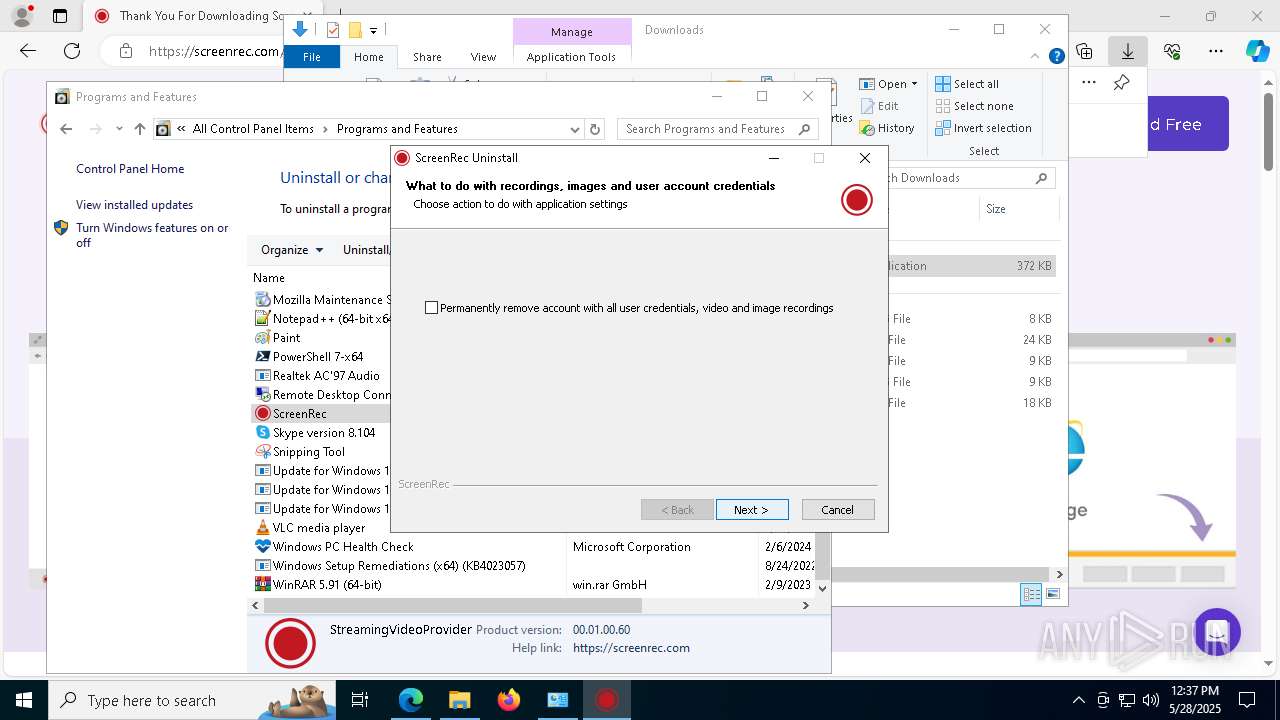1280x720 pixels.
Task: Switch Explorer to details view
Action: coord(1031,595)
